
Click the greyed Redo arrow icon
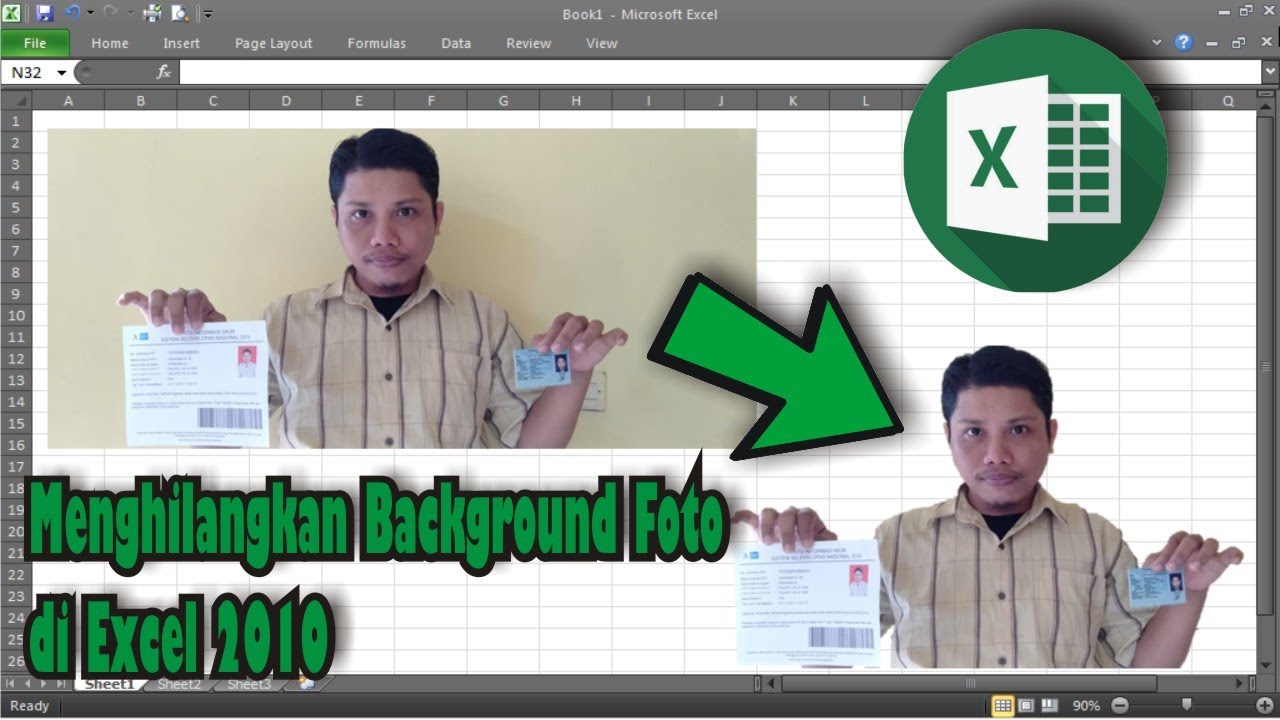tap(109, 13)
